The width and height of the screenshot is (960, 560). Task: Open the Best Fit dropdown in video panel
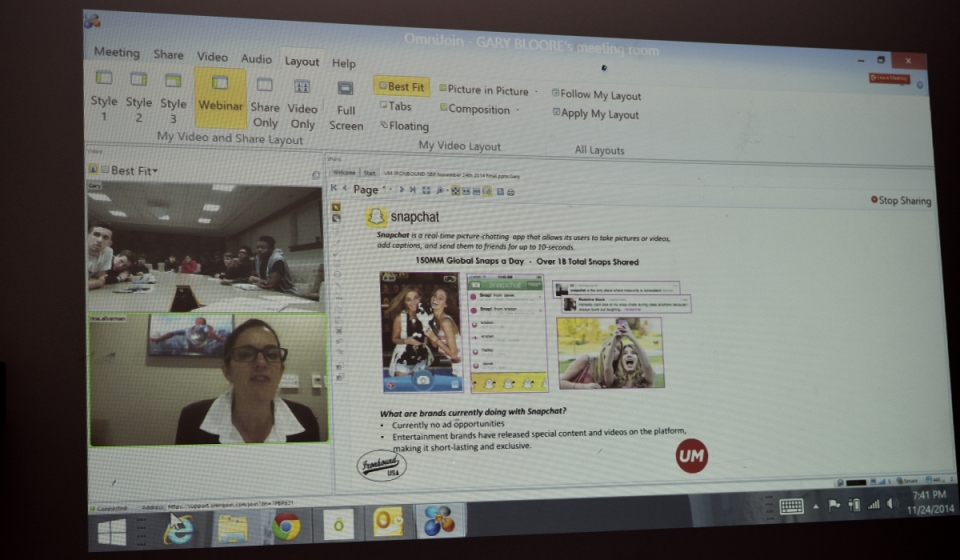(132, 171)
